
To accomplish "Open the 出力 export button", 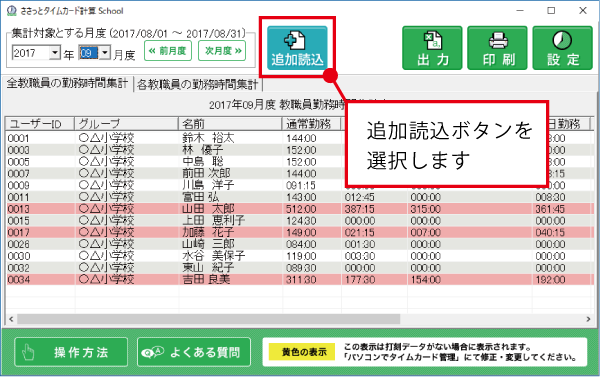I will (x=432, y=48).
